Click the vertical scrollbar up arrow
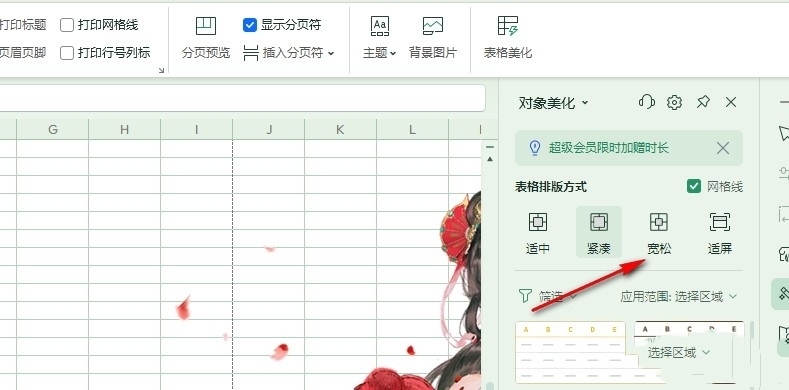Screen dimensions: 789x390 pyautogui.click(x=490, y=159)
